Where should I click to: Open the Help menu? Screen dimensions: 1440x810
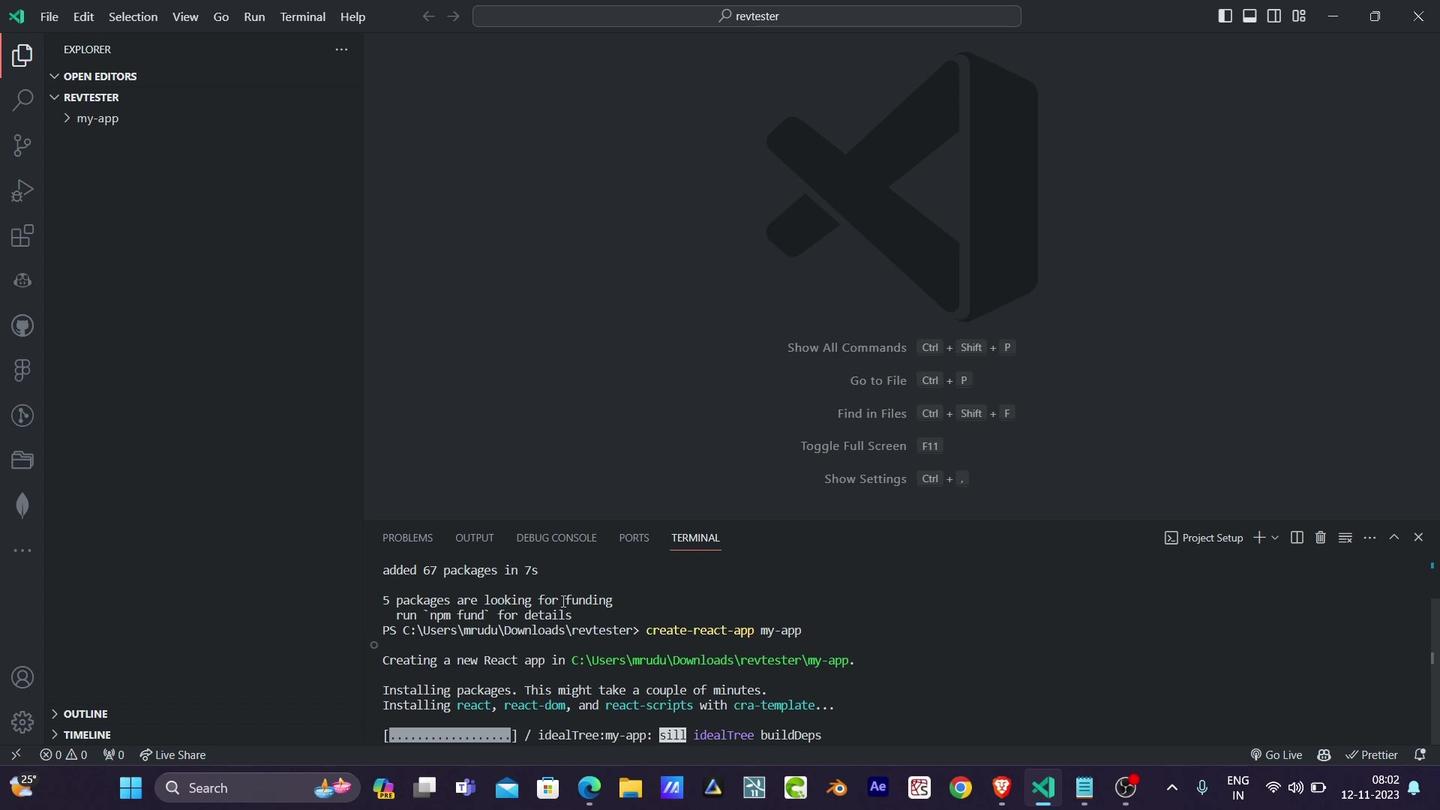pos(352,16)
